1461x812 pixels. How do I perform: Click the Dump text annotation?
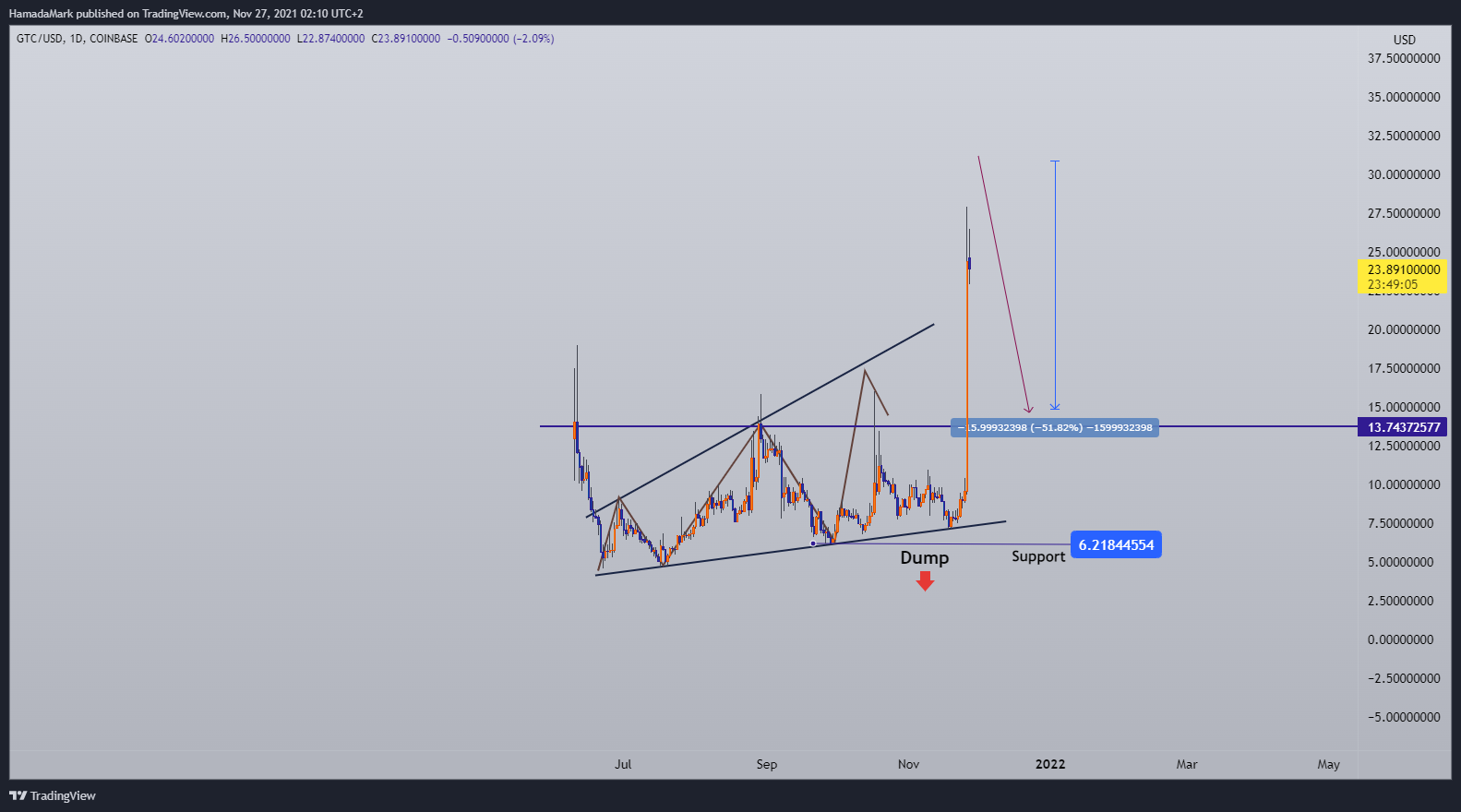(x=925, y=557)
